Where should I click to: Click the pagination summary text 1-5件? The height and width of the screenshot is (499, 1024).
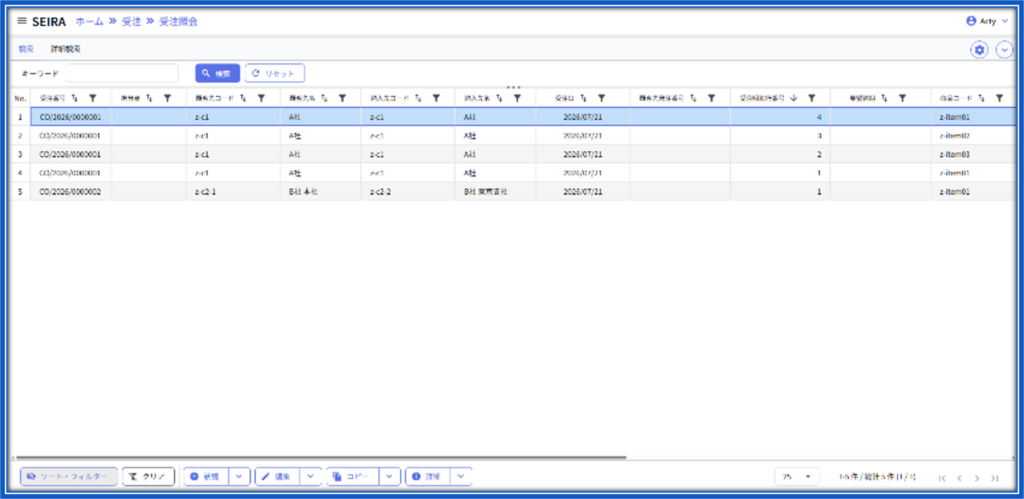[877, 477]
